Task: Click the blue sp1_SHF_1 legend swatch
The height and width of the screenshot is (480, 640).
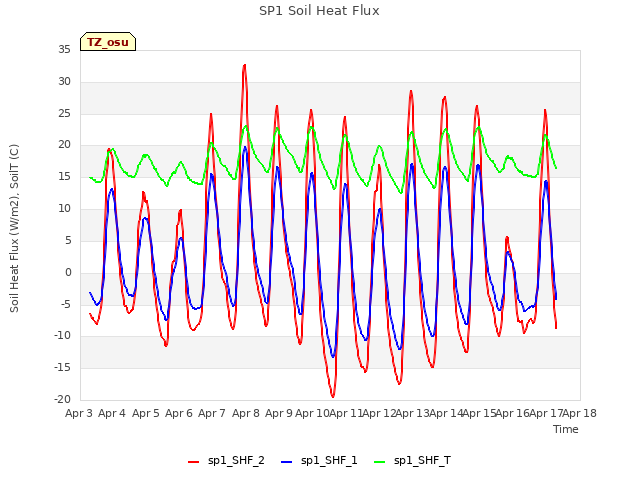Action: (287, 462)
